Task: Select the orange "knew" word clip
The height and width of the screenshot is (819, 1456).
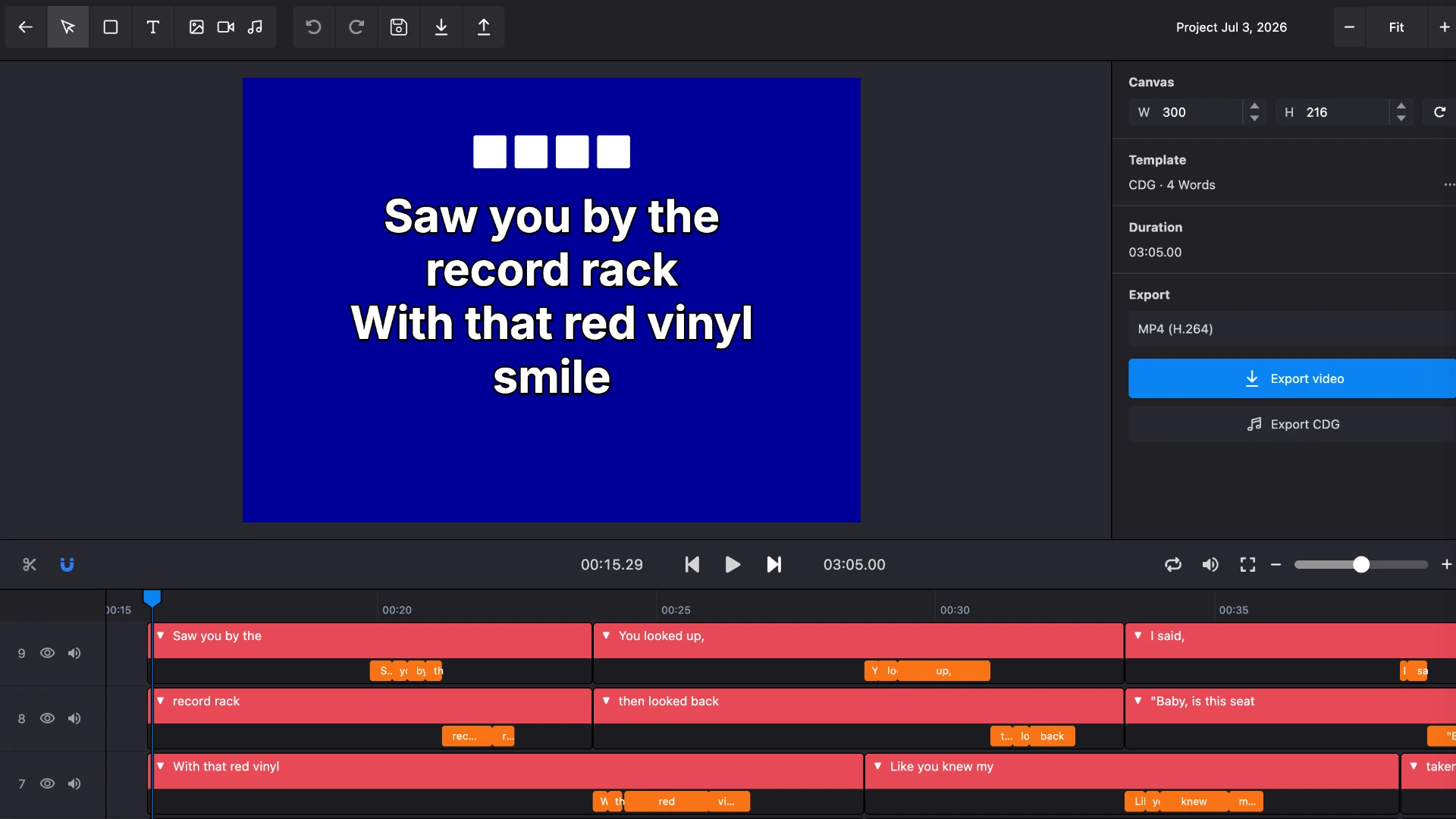Action: point(1194,802)
